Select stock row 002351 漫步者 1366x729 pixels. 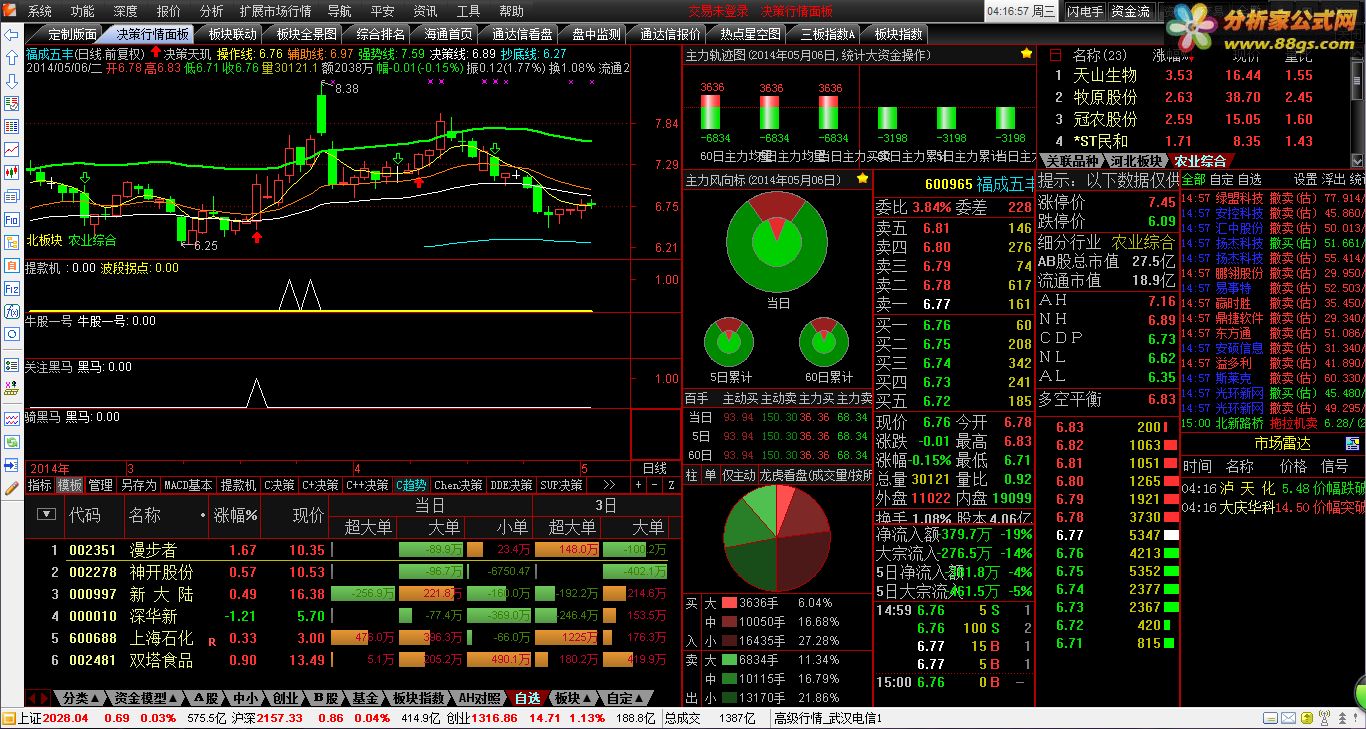(x=352, y=550)
